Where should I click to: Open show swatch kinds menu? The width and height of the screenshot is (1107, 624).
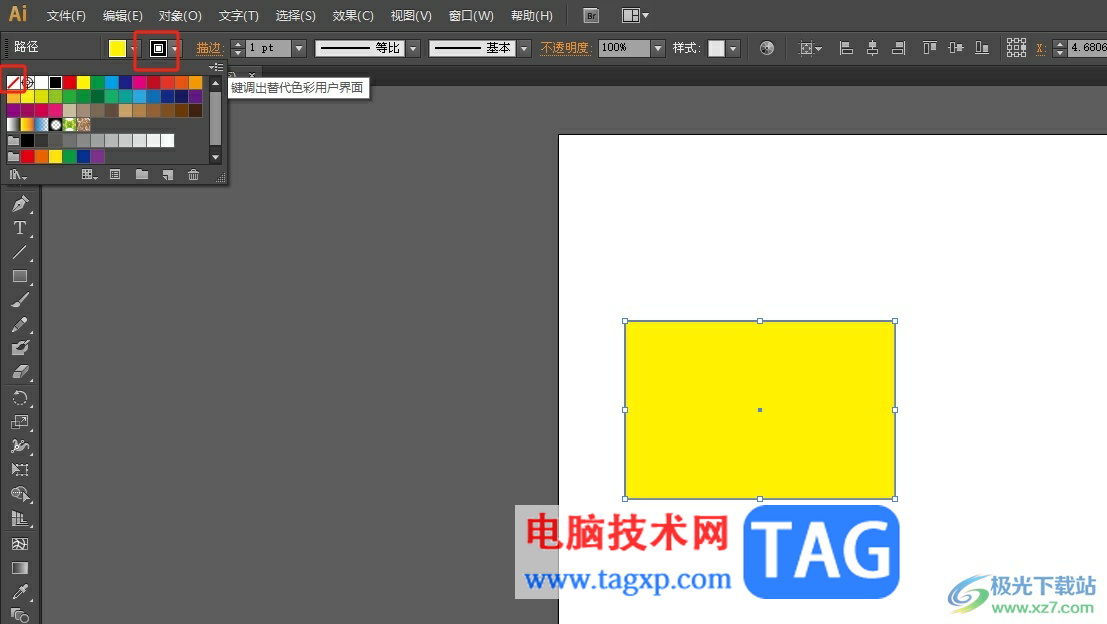click(x=89, y=174)
